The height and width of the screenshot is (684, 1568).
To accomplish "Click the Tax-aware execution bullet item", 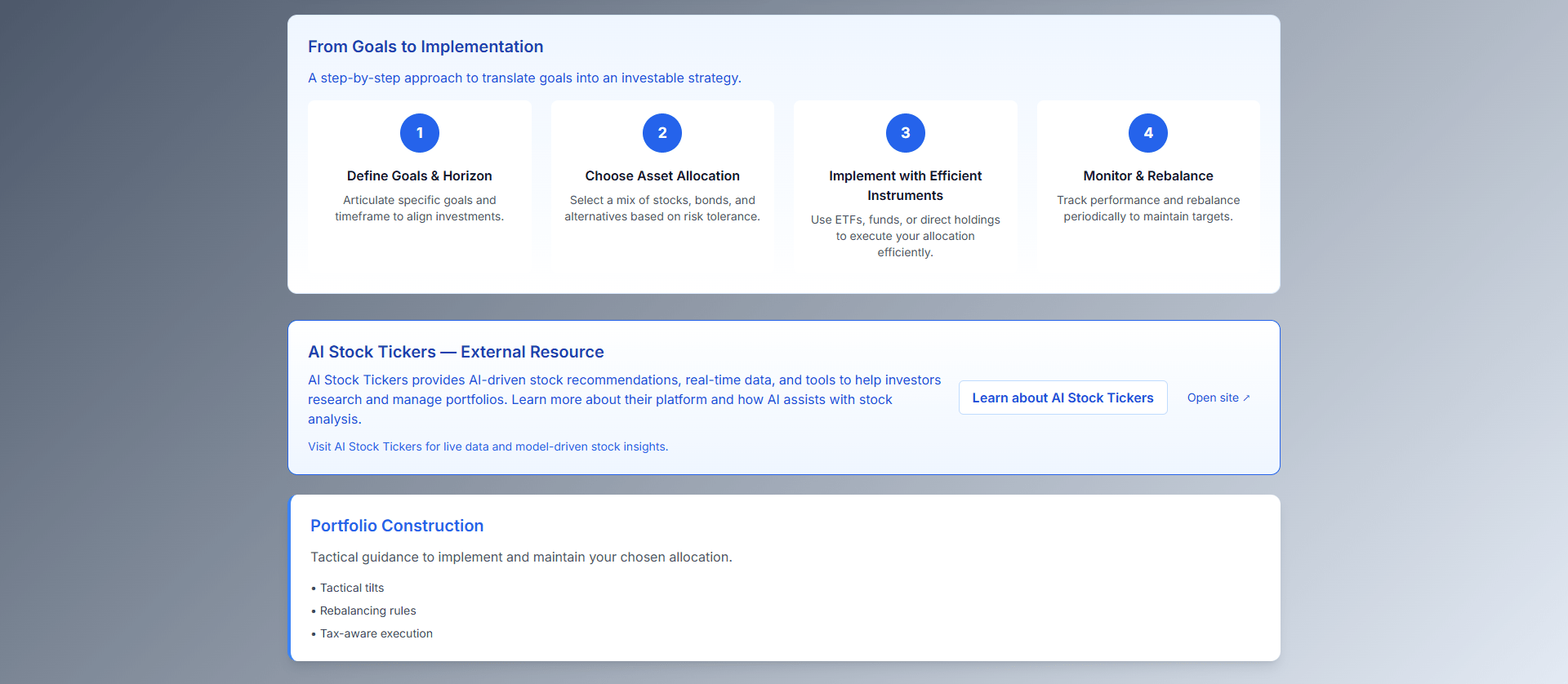I will tap(376, 633).
